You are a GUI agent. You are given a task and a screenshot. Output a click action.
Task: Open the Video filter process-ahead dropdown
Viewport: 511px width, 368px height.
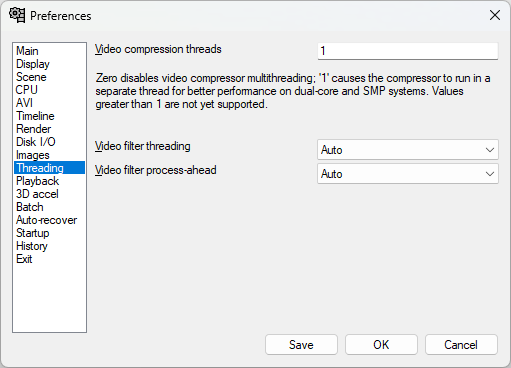pyautogui.click(x=408, y=174)
